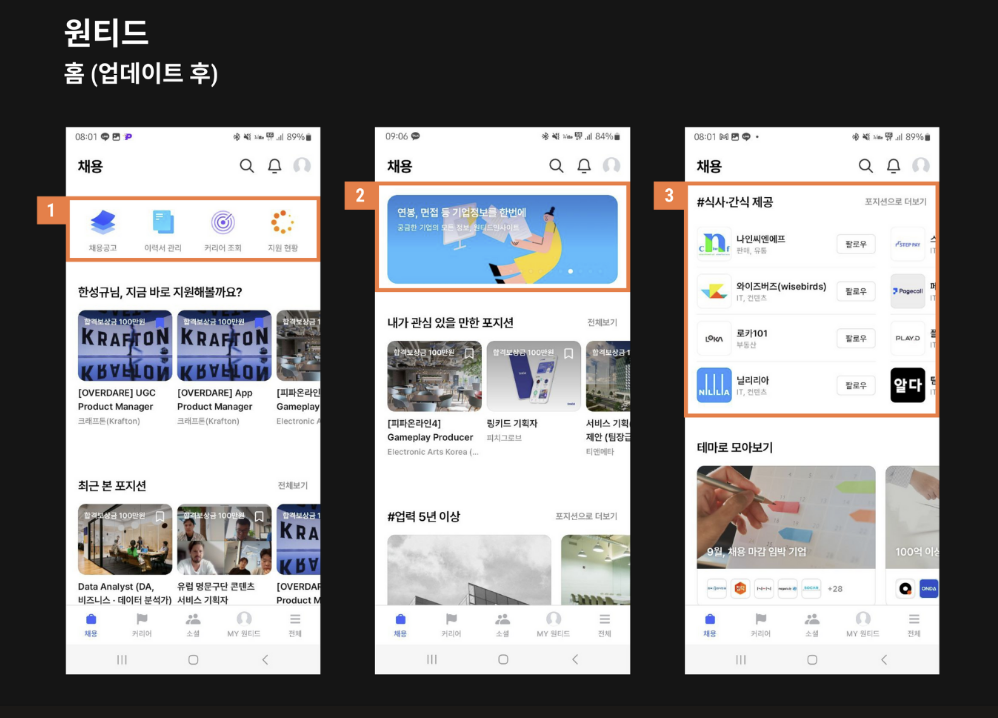Open the 링키드 기획자 position thumbnail

[533, 376]
